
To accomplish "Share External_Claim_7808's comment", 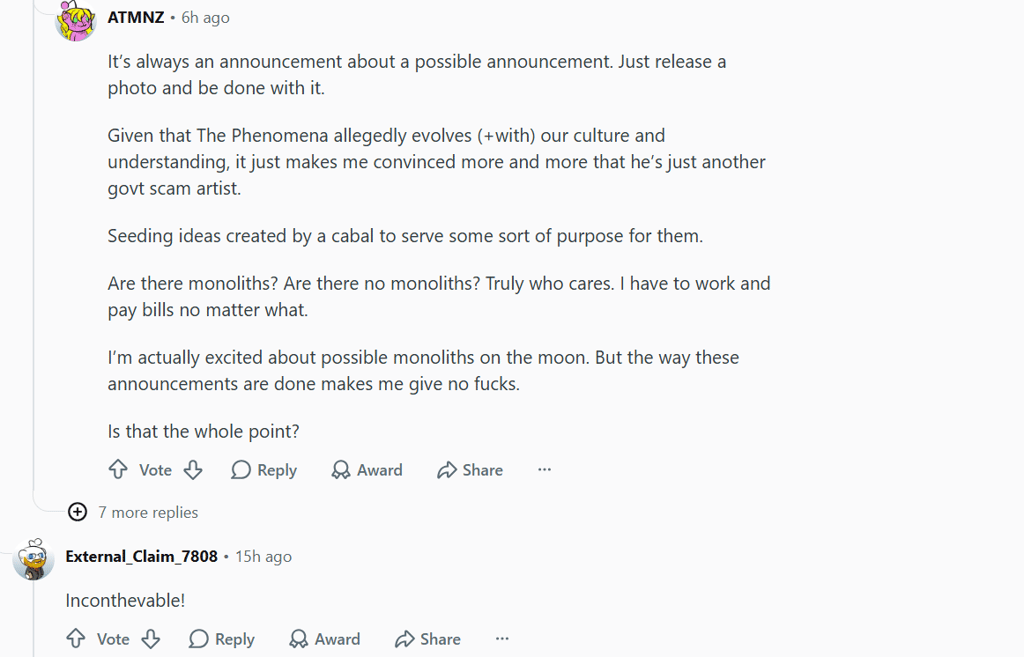I will [428, 639].
